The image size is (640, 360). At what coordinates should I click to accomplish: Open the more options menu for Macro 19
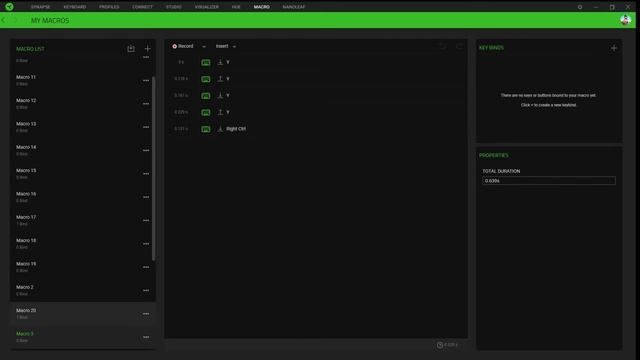(x=146, y=267)
